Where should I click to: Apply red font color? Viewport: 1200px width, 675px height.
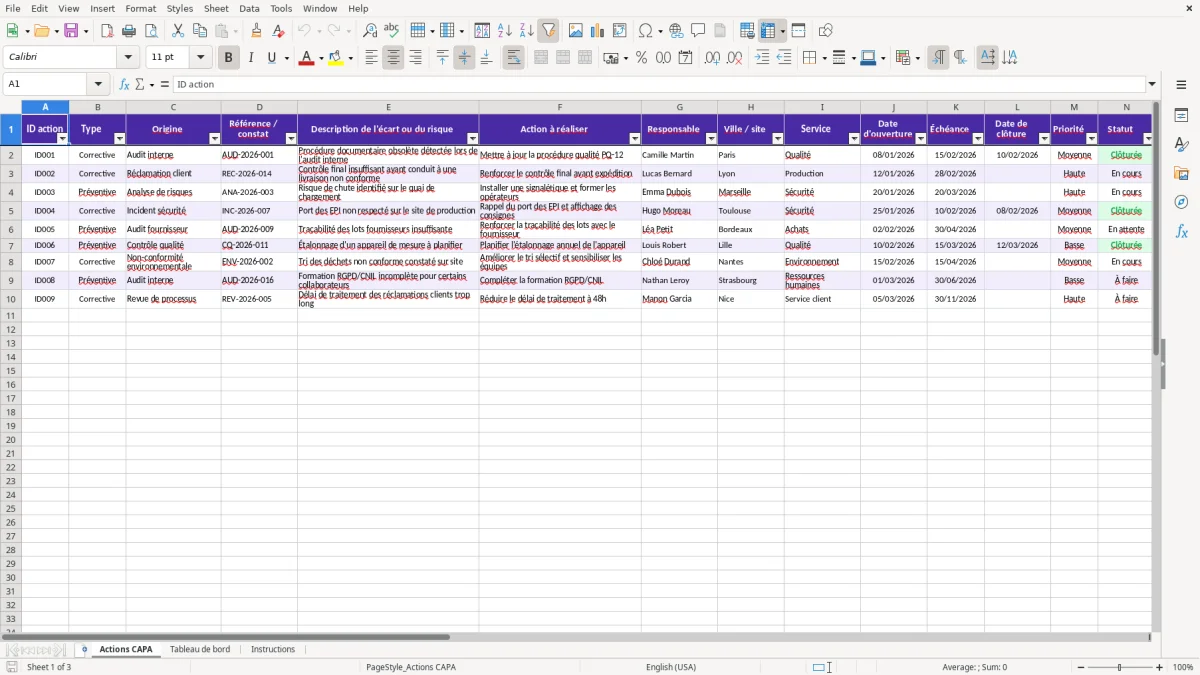pos(306,58)
